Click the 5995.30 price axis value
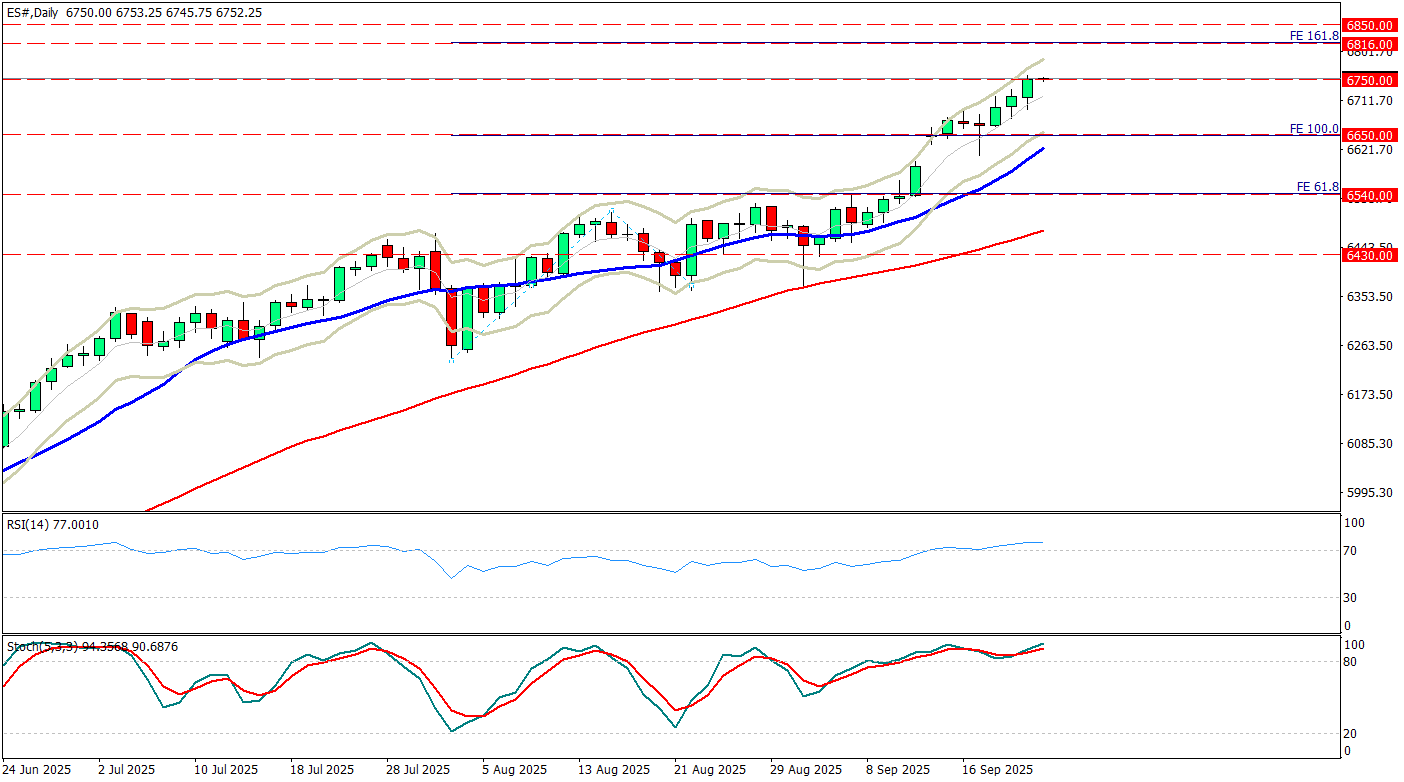This screenshot has height=782, width=1404. (x=1370, y=493)
